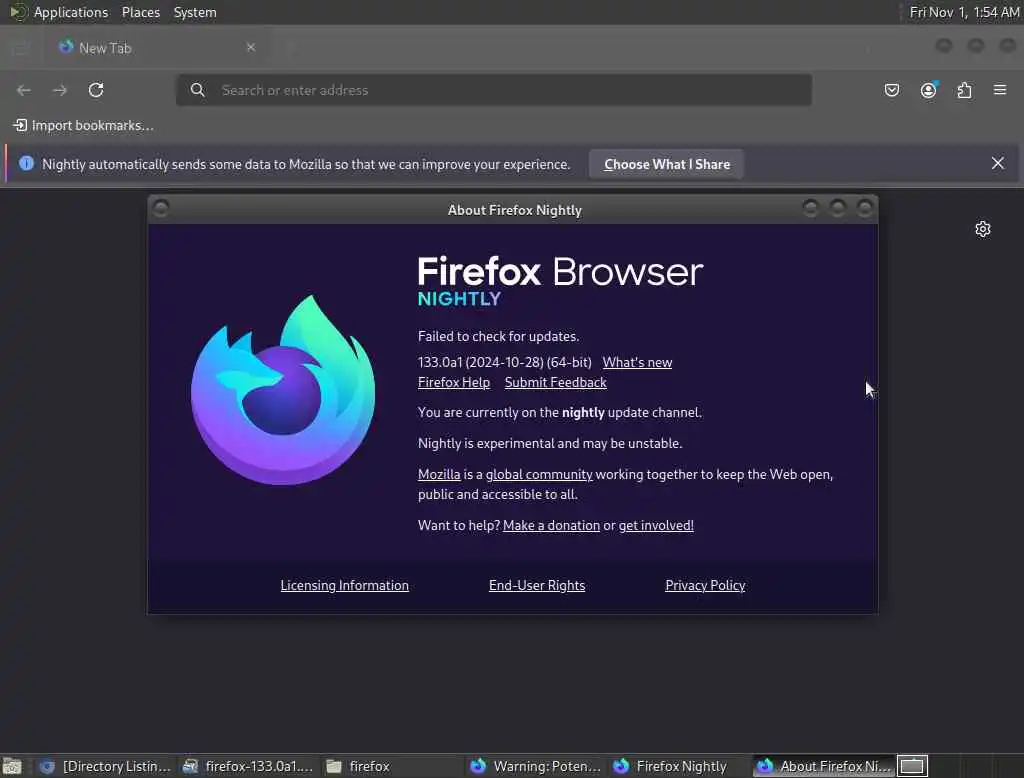Switch to firefox-133.0a1 taskbar window
1024x778 pixels.
(x=248, y=766)
